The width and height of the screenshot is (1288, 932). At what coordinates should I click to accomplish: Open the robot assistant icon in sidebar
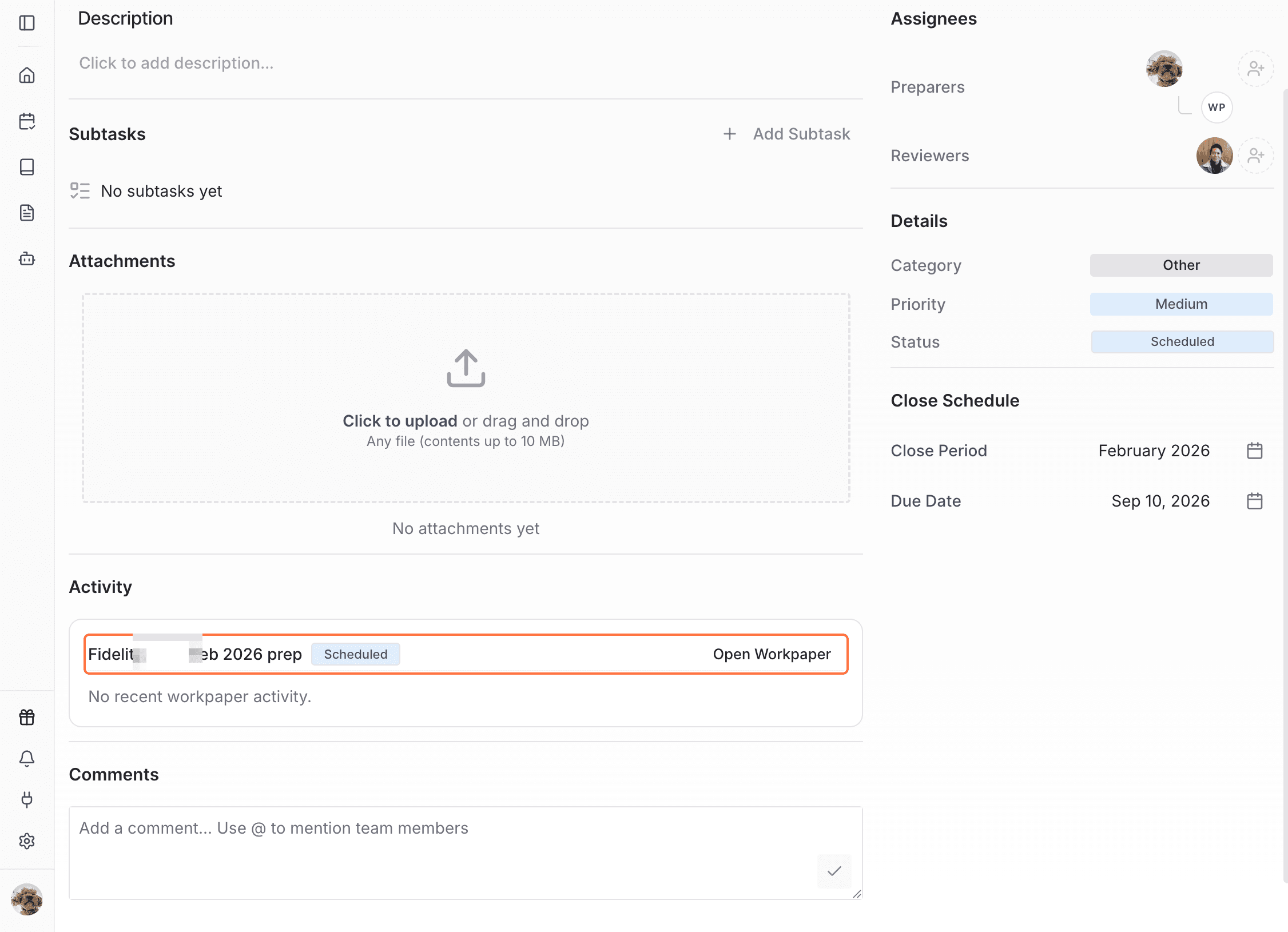coord(27,258)
